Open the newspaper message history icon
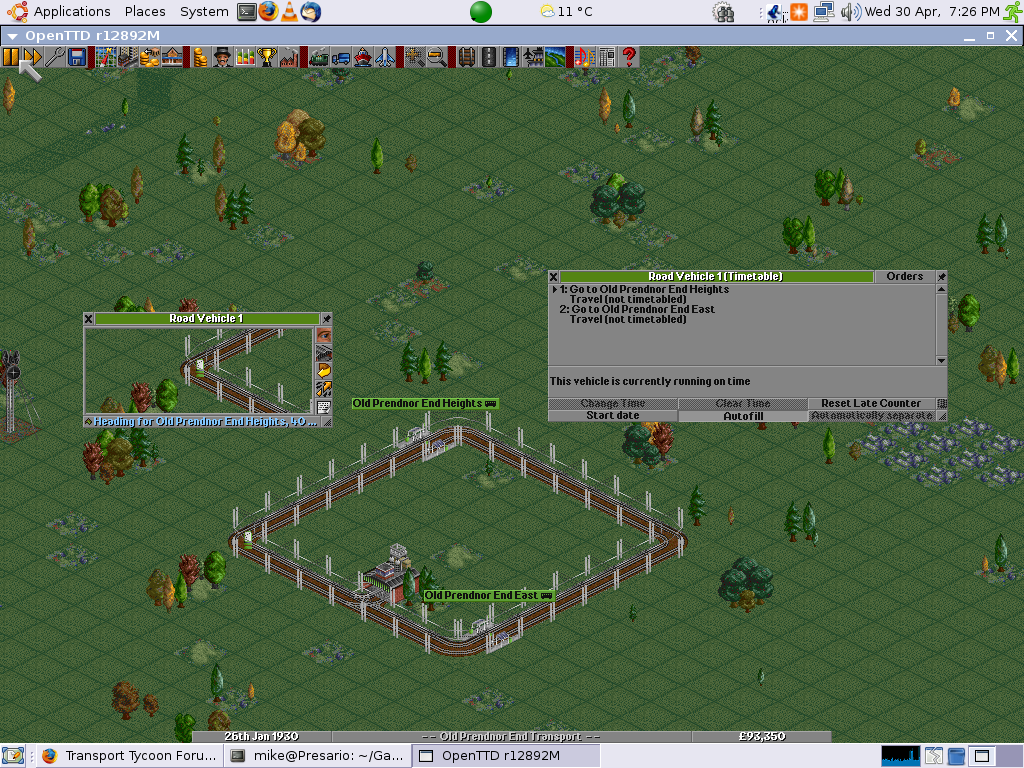Screen dimensions: 1024x768 tap(607, 57)
